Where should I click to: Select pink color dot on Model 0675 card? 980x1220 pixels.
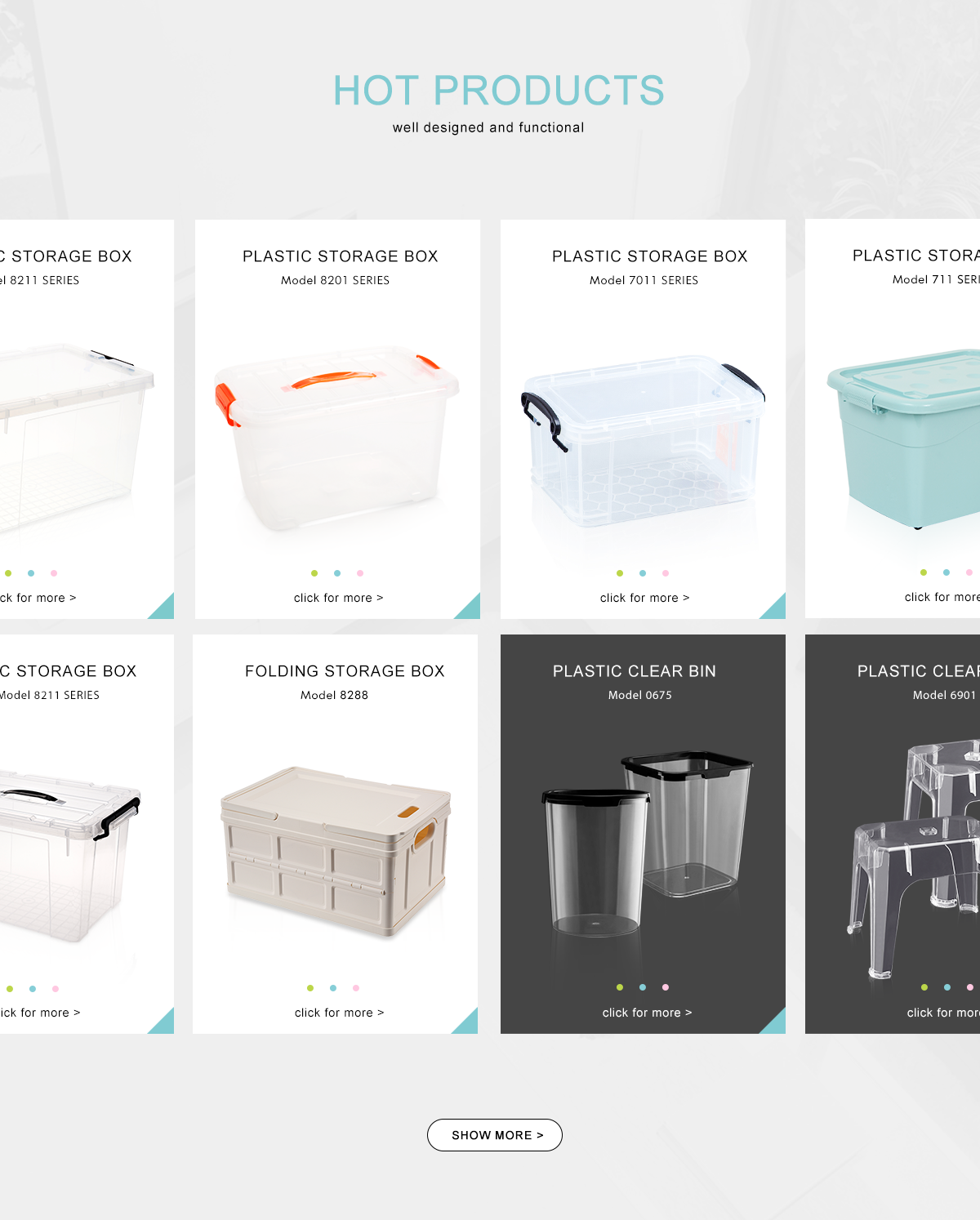[666, 987]
